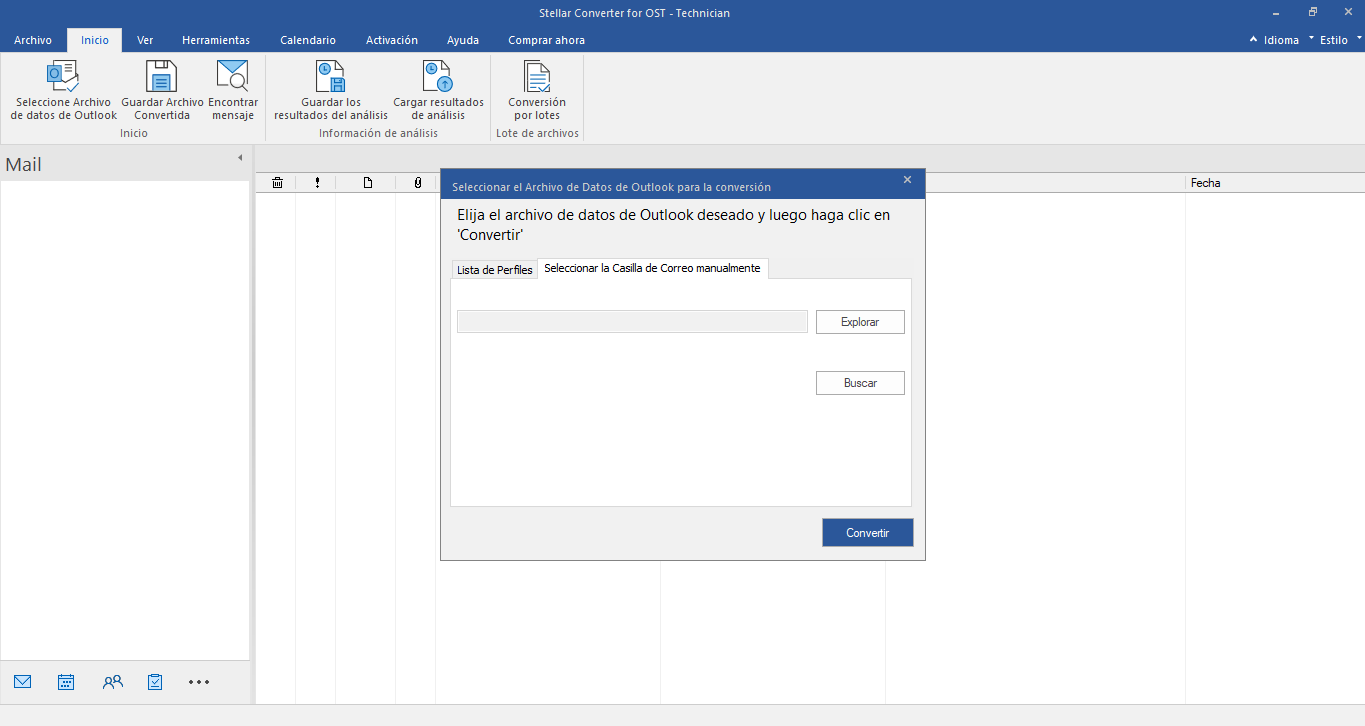Image resolution: width=1365 pixels, height=726 pixels.
Task: Click the Explorar button
Action: pyautogui.click(x=860, y=322)
